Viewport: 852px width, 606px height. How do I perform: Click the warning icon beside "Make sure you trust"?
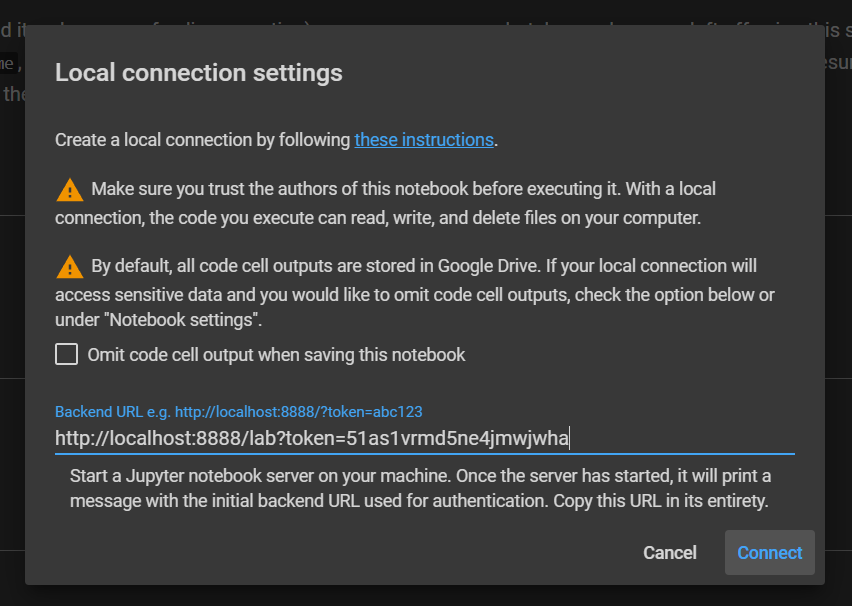click(69, 189)
